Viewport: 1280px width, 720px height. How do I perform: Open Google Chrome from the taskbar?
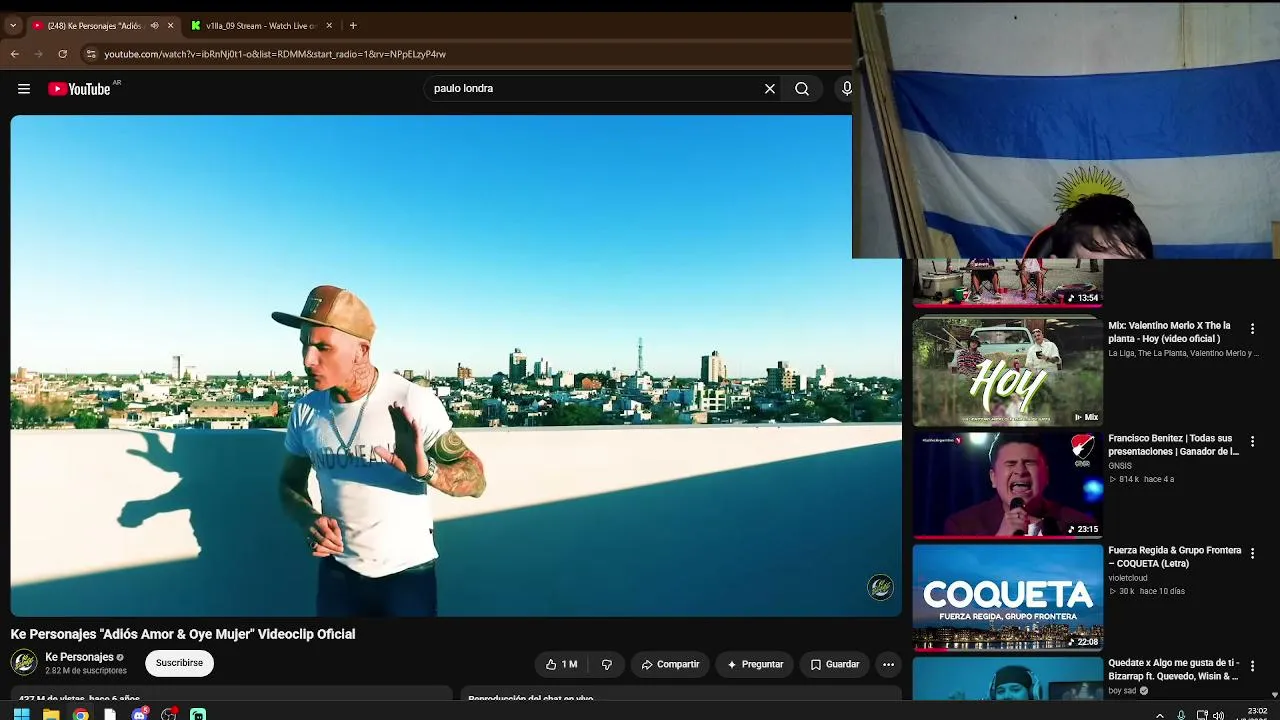click(80, 714)
